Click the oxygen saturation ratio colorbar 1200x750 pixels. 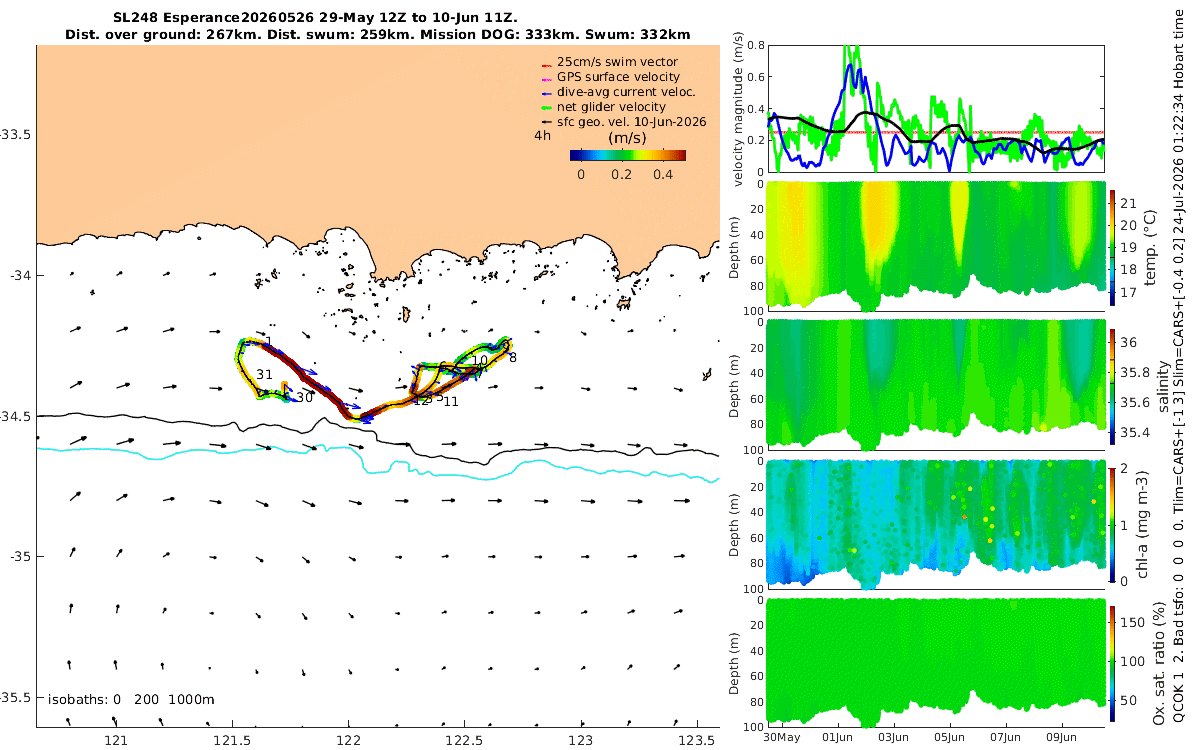point(1113,662)
